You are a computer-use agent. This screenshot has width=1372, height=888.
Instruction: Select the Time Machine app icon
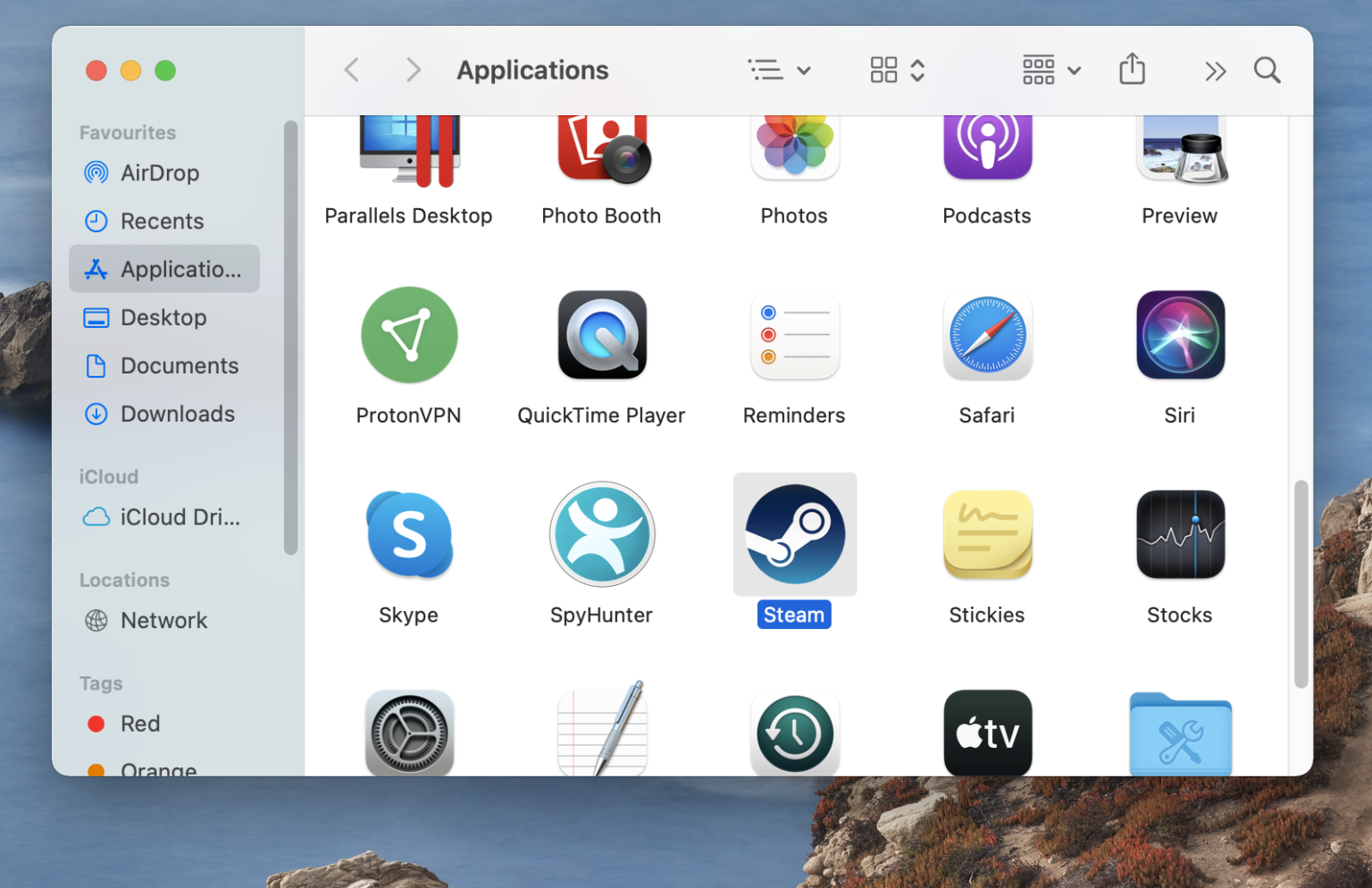coord(794,733)
